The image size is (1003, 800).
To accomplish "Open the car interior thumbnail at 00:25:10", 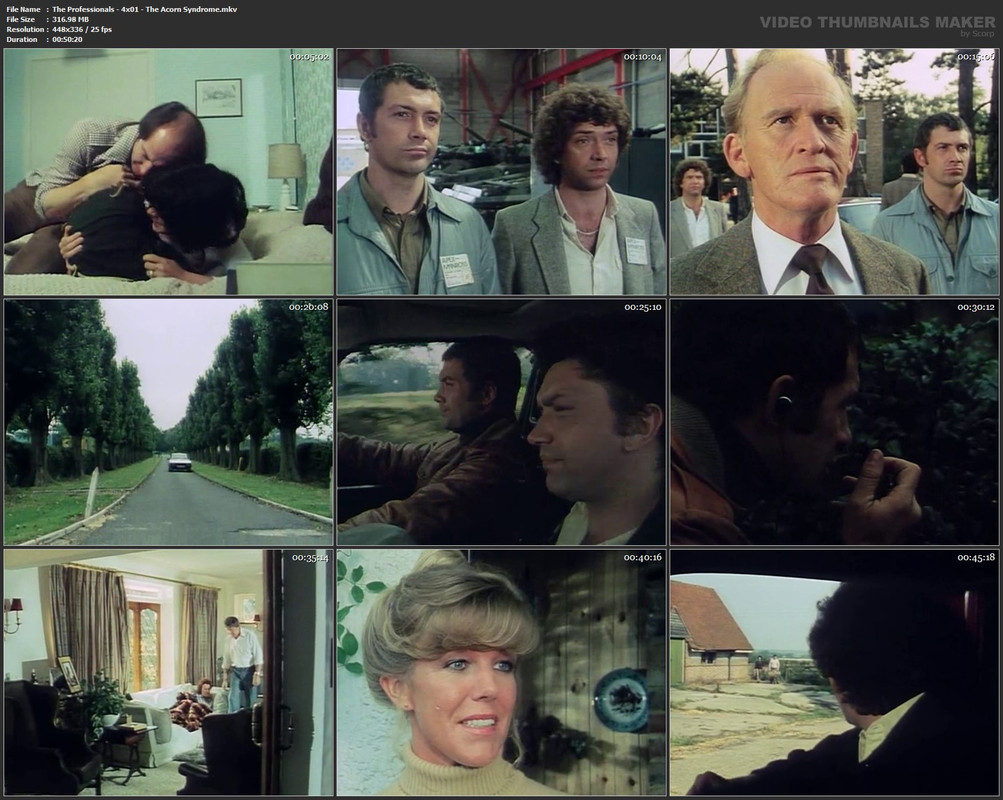I will click(502, 422).
